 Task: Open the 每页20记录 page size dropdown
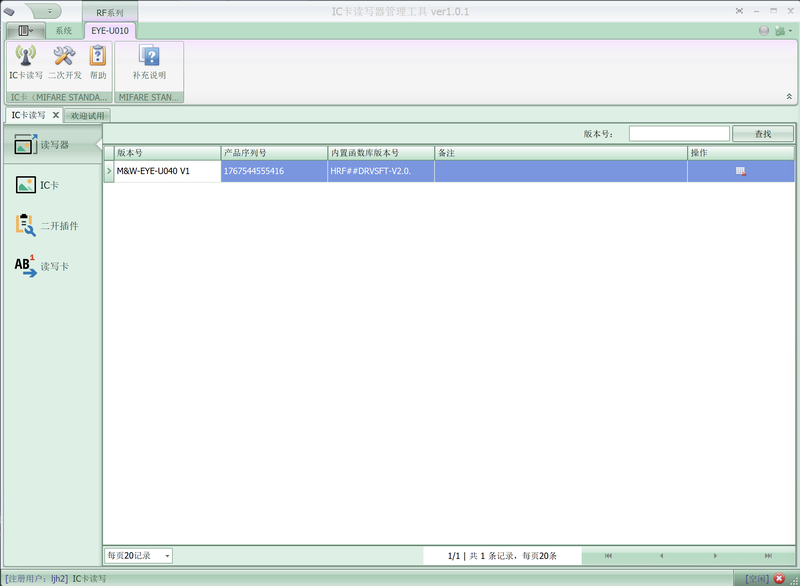[x=139, y=555]
